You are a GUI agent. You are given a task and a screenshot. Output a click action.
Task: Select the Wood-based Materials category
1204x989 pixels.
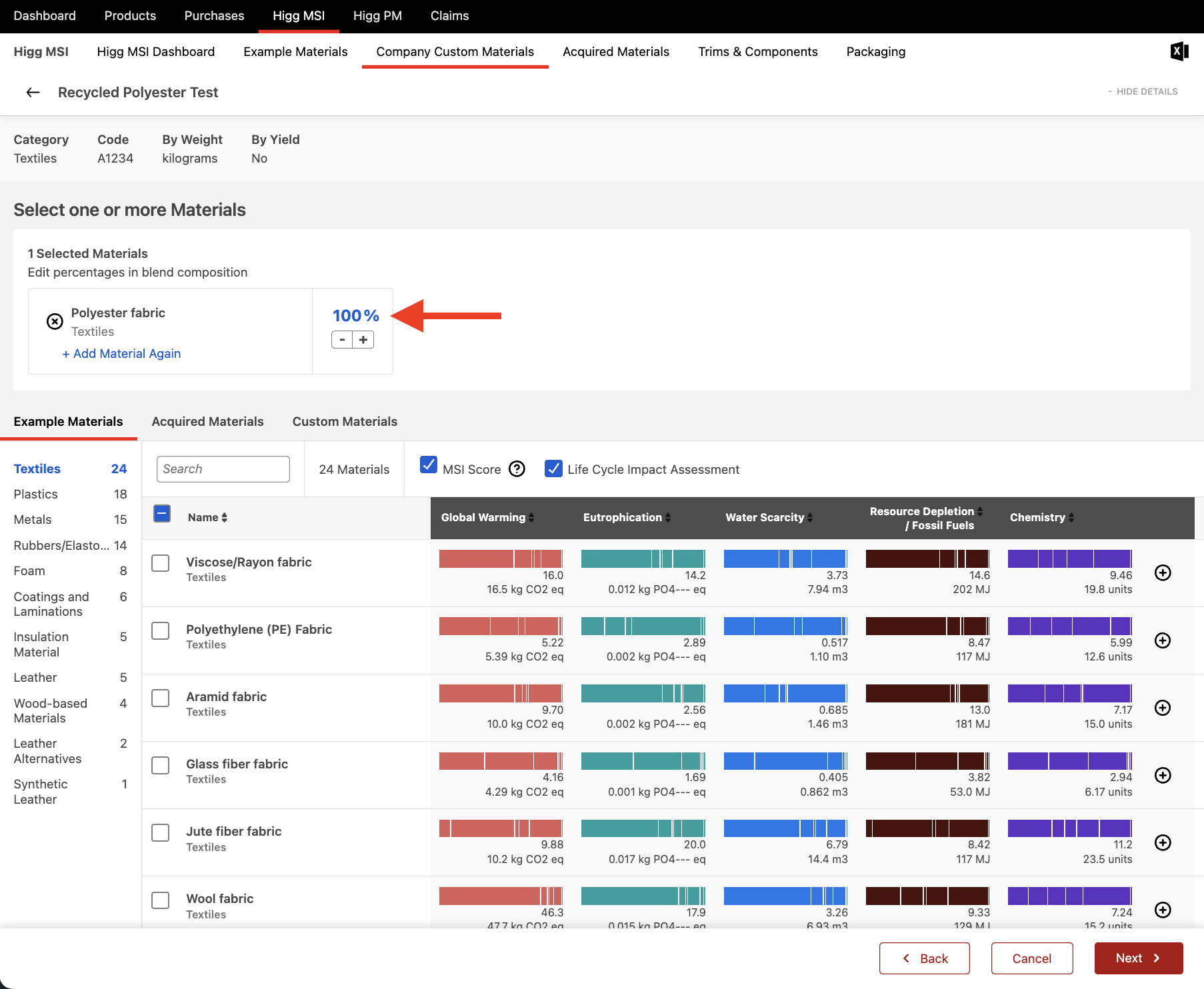(x=70, y=710)
